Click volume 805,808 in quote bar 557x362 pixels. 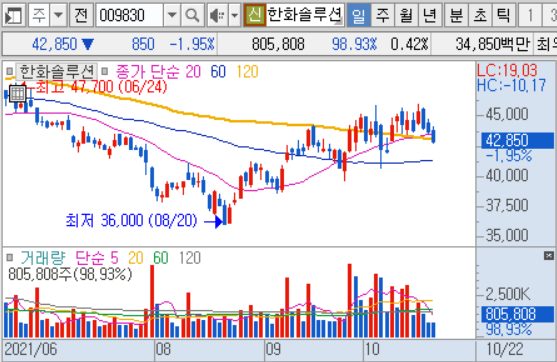278,44
